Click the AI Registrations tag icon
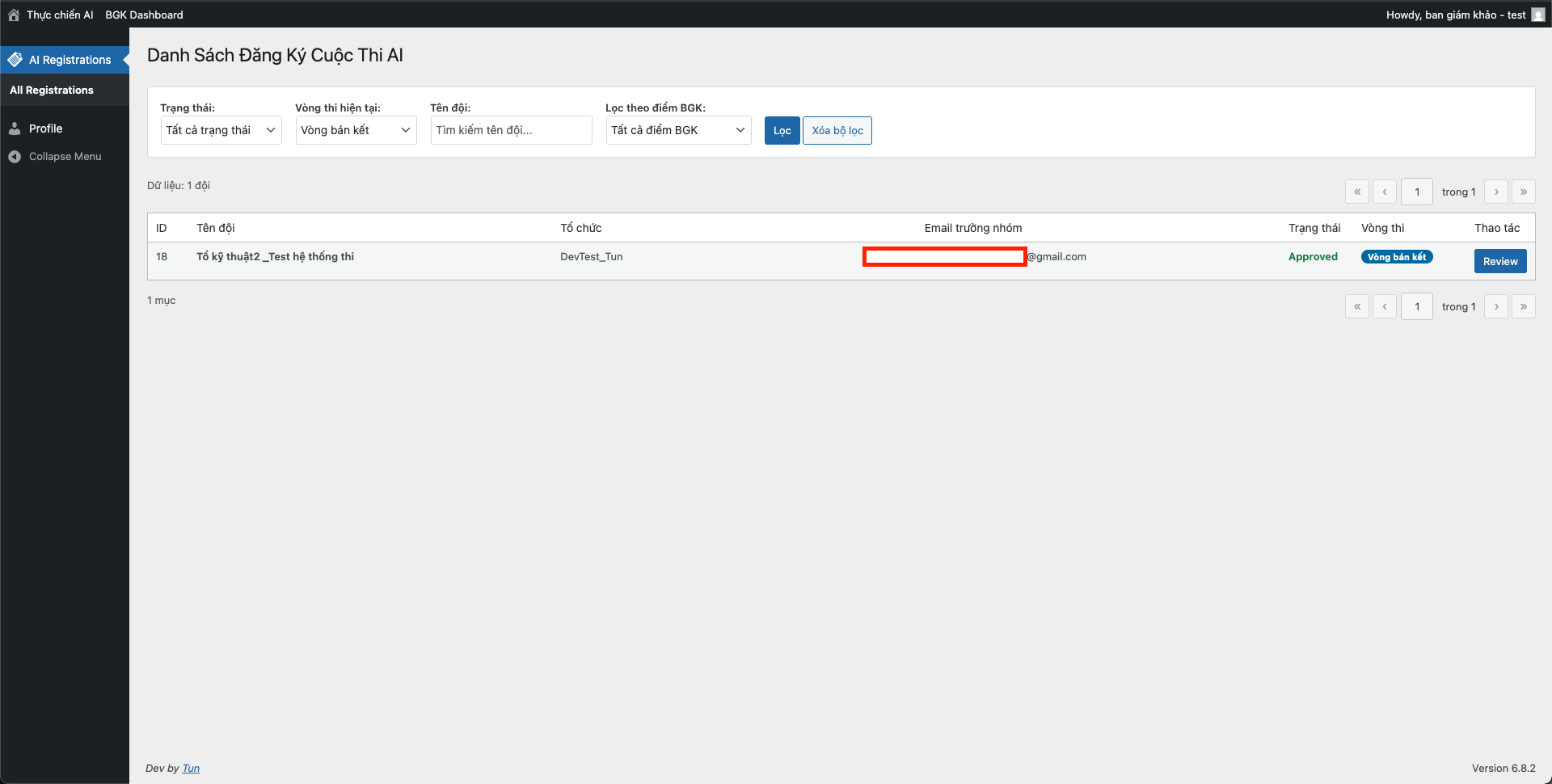Viewport: 1552px width, 784px height. (15, 60)
